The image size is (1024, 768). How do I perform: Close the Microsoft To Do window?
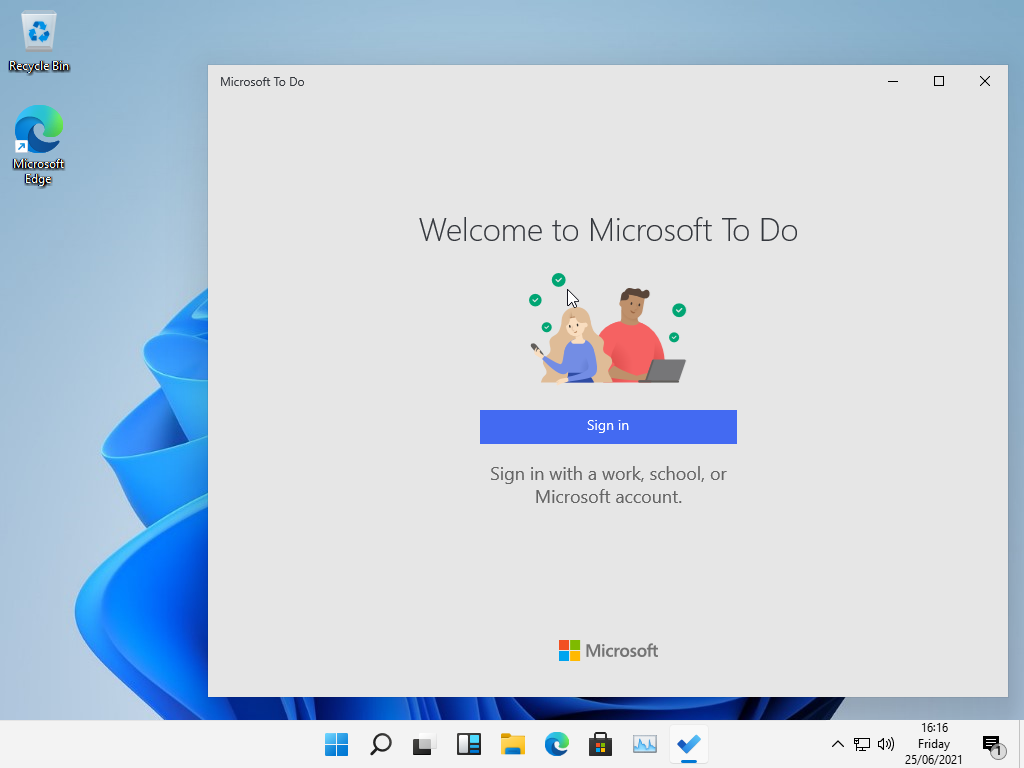985,82
